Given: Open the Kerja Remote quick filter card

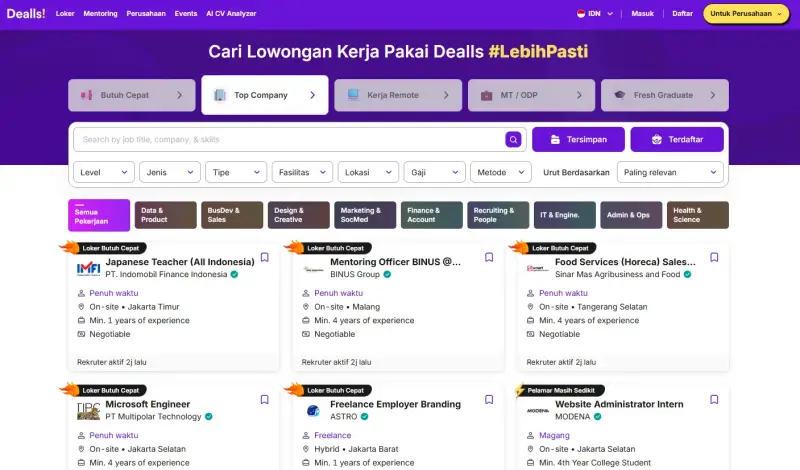Looking at the screenshot, I should tap(398, 95).
